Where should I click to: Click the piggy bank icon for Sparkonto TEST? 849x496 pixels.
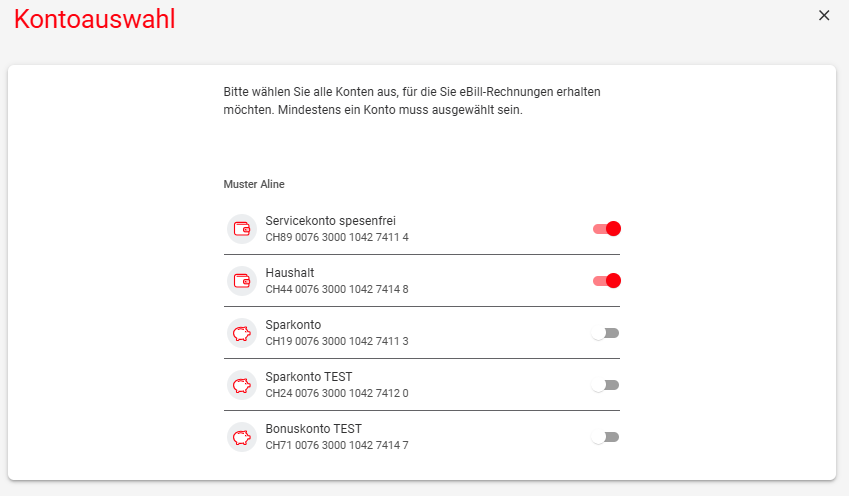(x=241, y=385)
